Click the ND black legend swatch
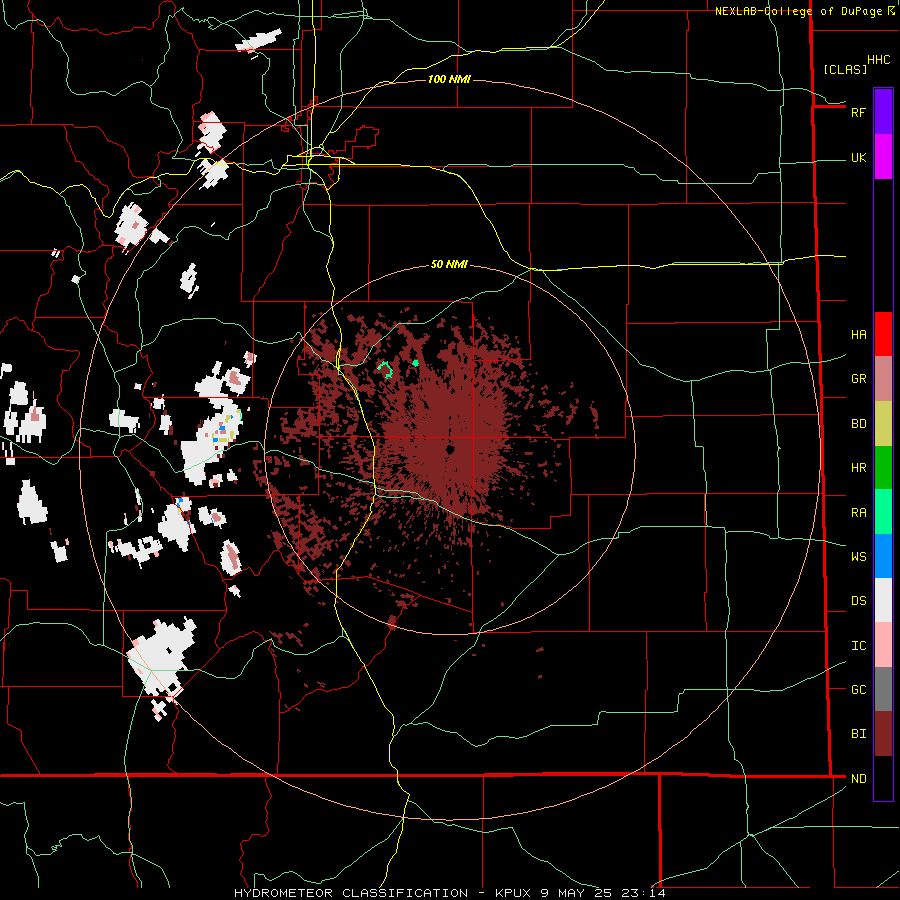 [x=883, y=778]
